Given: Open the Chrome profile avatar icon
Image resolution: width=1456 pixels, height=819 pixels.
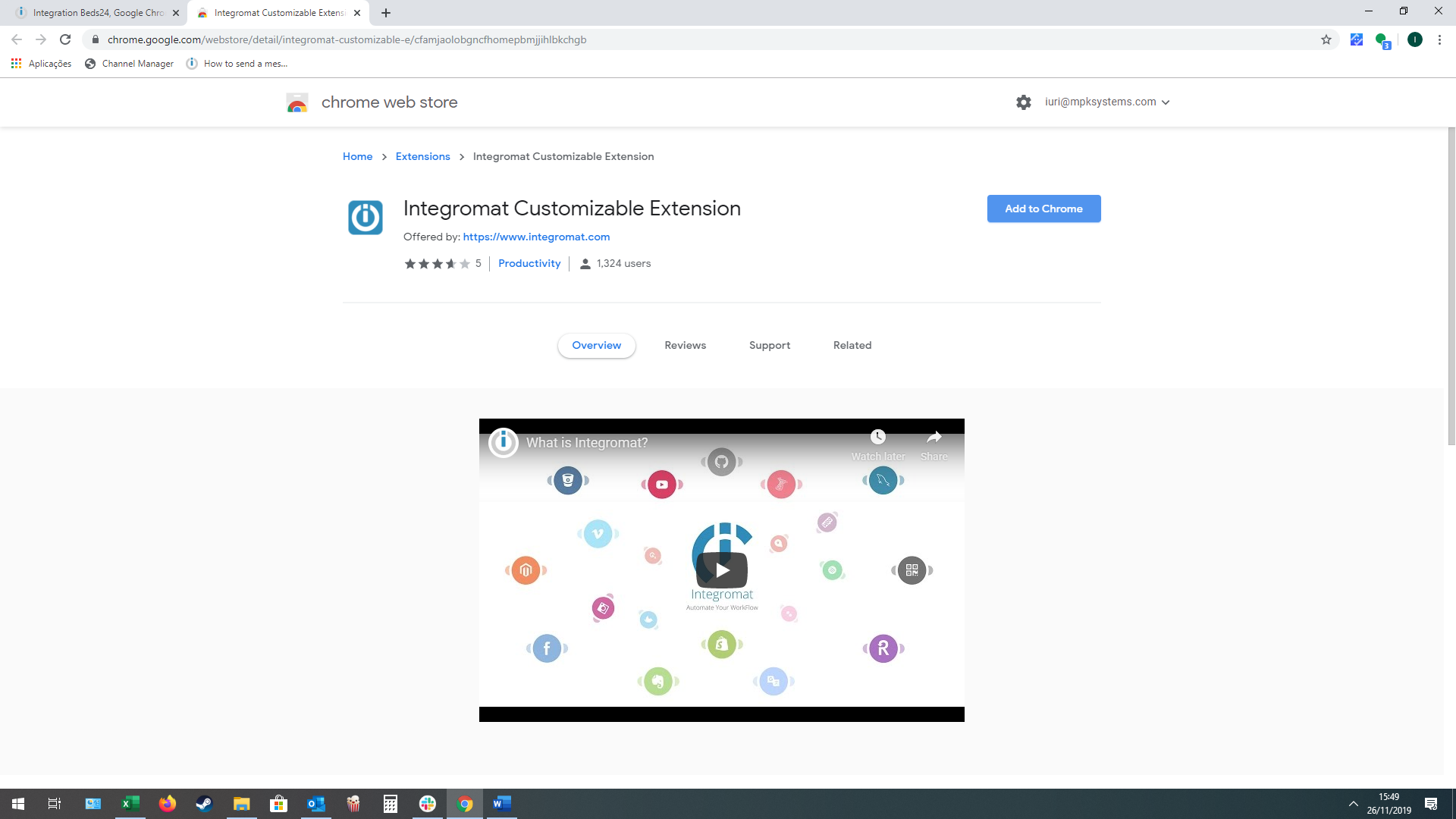Looking at the screenshot, I should click(1415, 39).
